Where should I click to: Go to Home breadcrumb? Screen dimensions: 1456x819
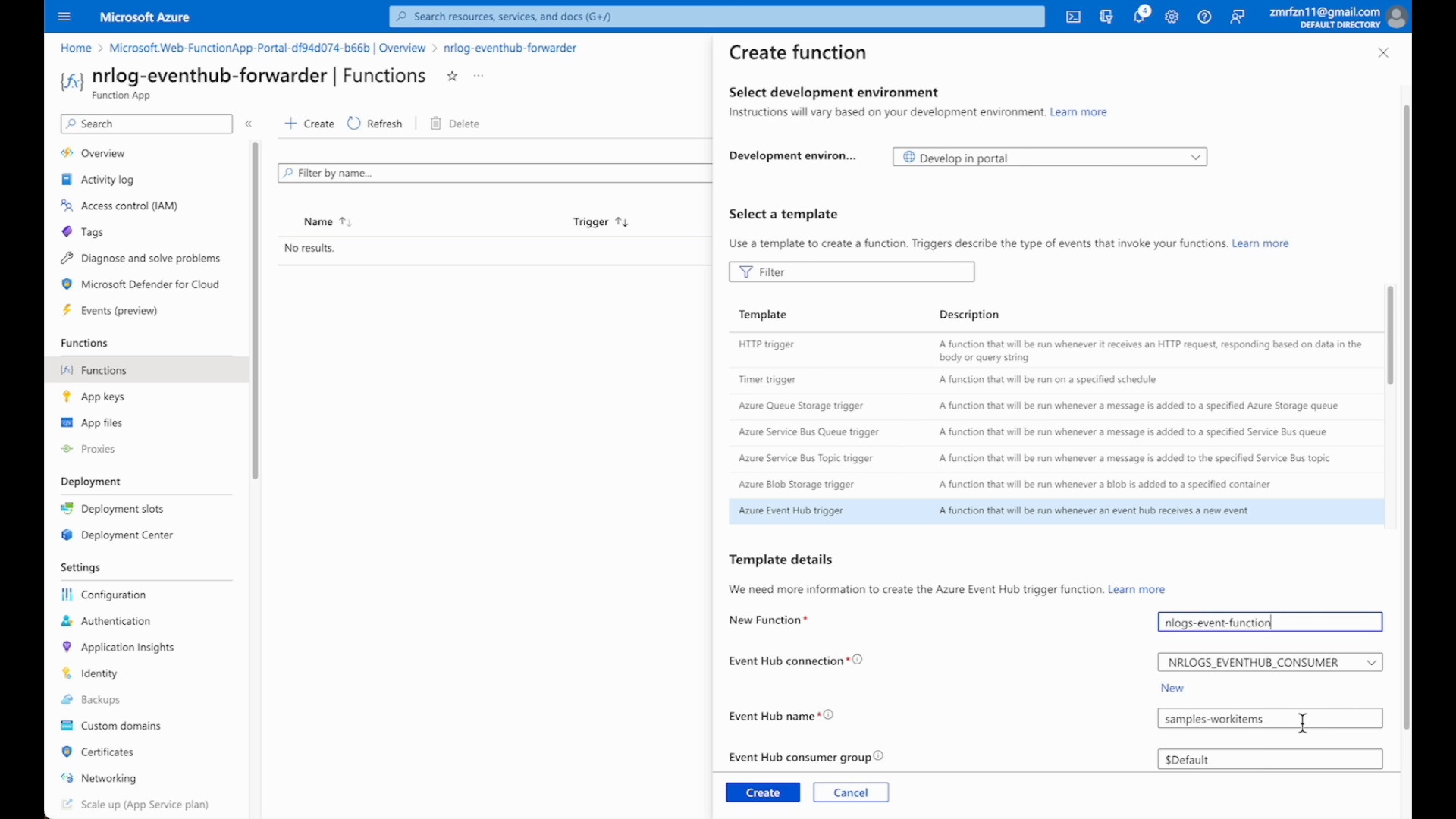coord(76,48)
